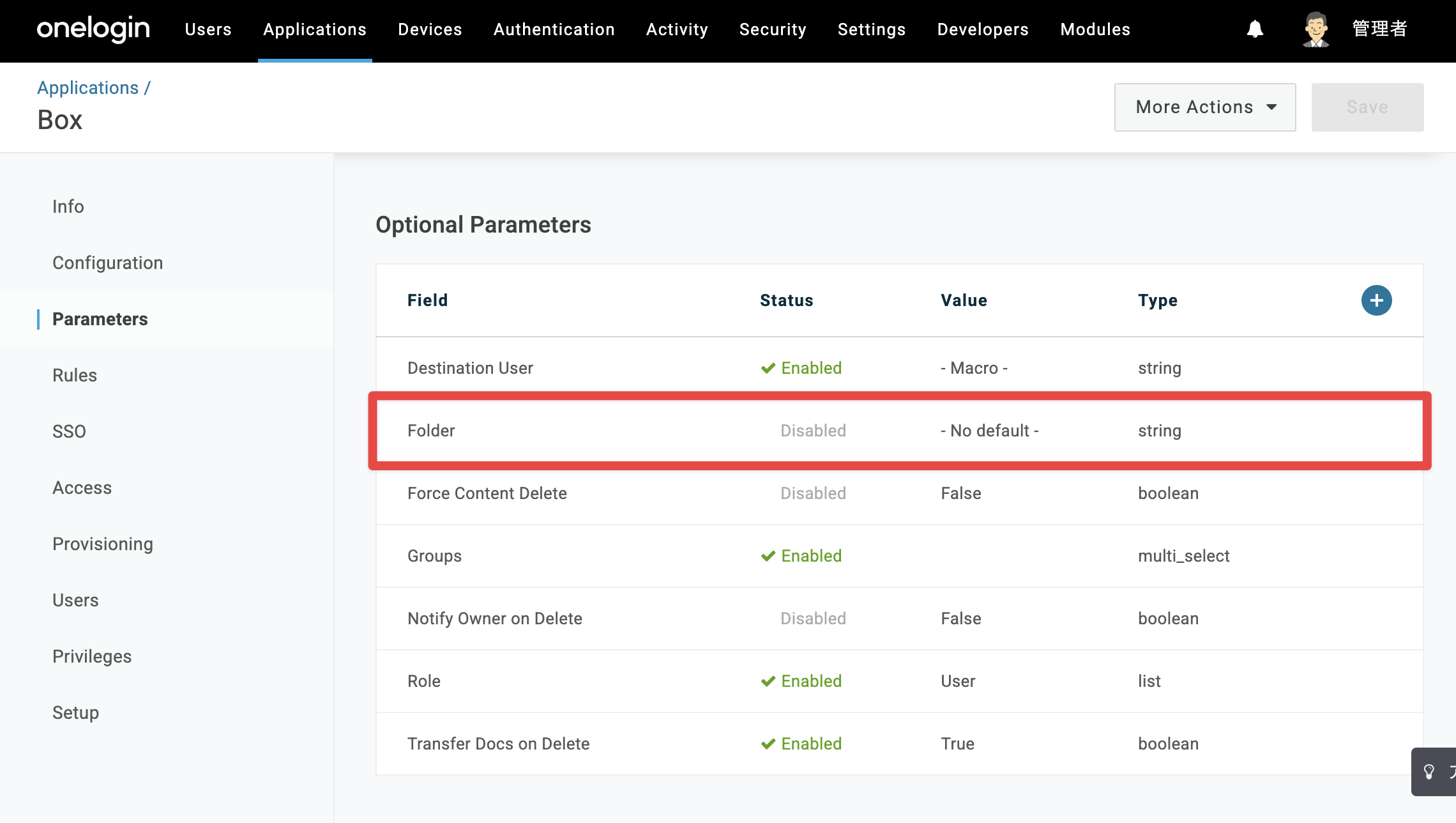Open the Devices menu
The height and width of the screenshot is (823, 1456).
(430, 29)
